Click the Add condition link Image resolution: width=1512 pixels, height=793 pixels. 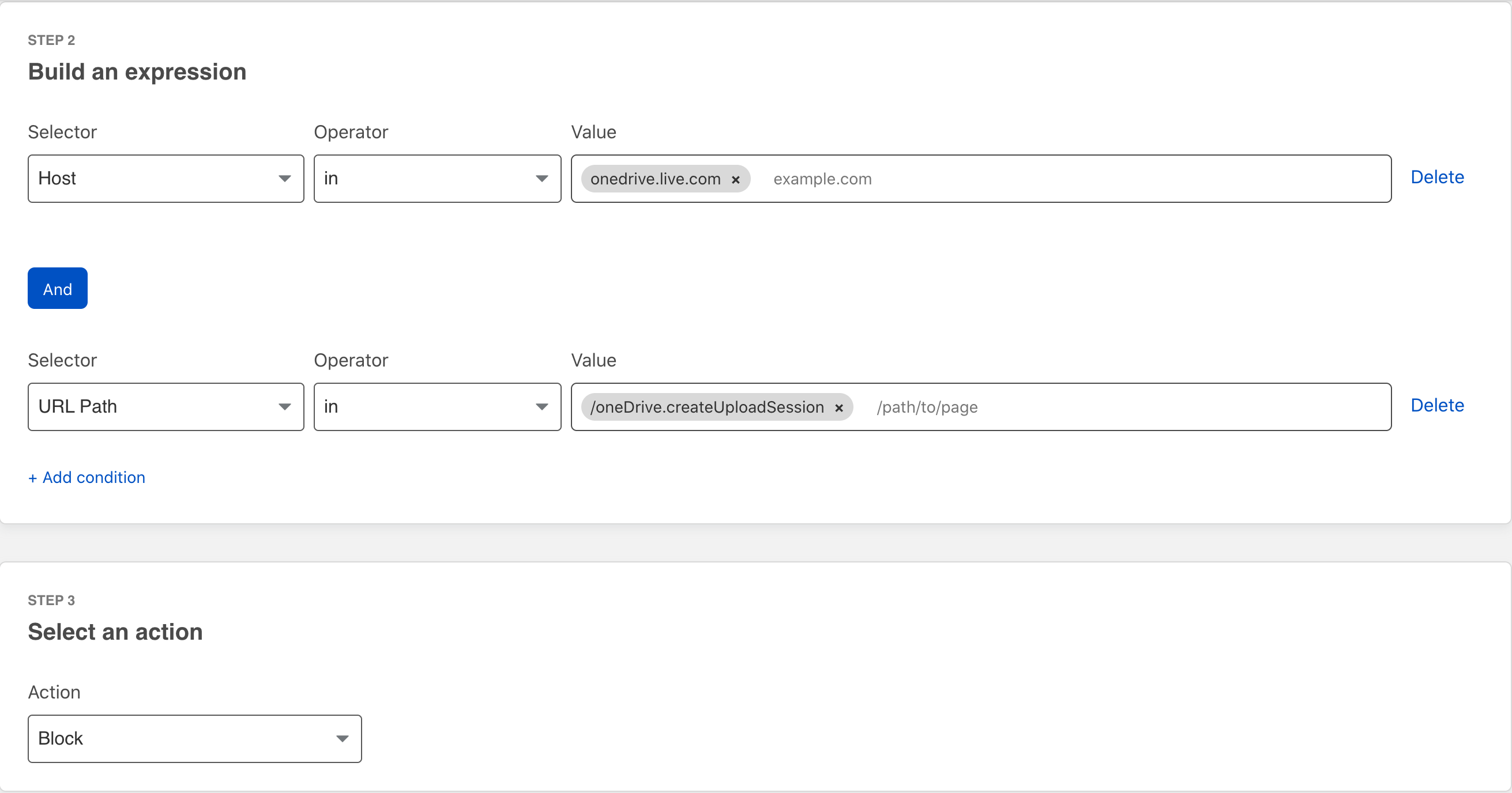(x=87, y=477)
